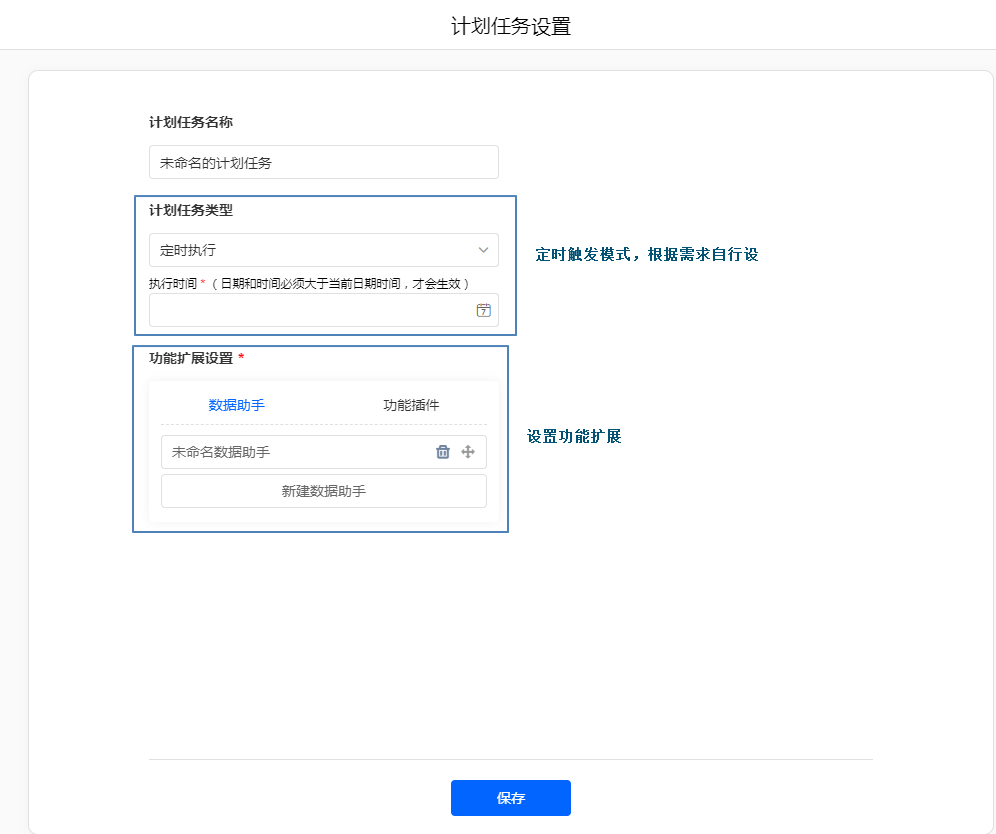Open the calendar date picker icon
996x834 pixels.
483,310
